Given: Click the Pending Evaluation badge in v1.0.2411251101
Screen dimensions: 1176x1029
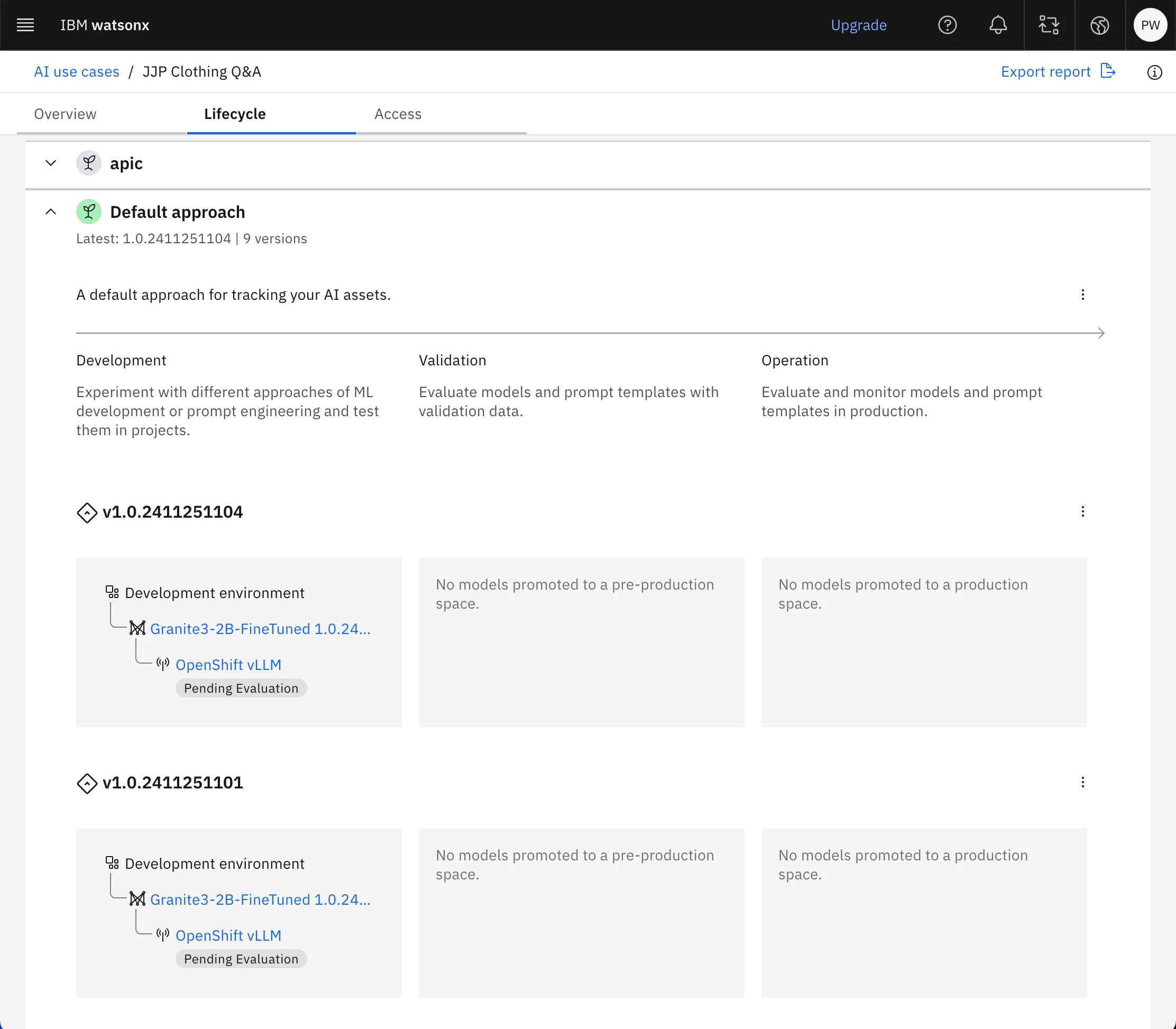Looking at the screenshot, I should point(240,959).
